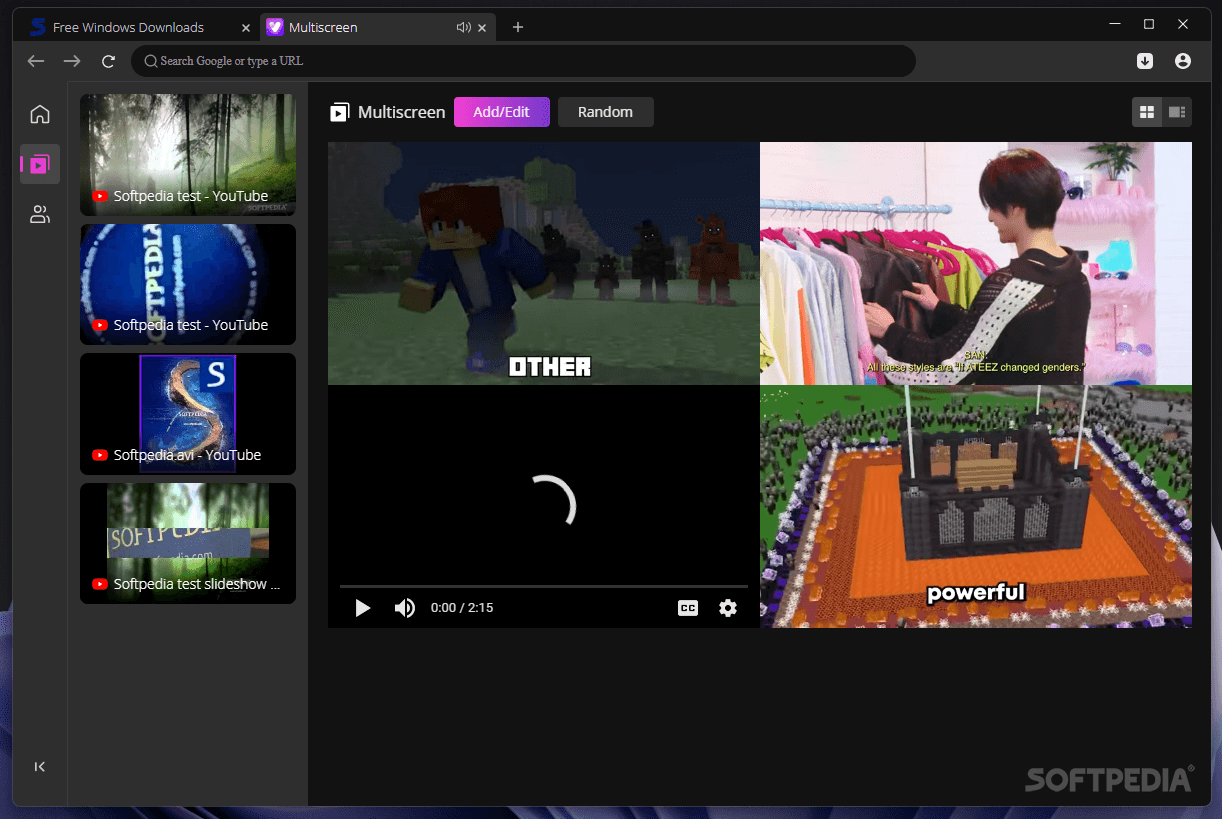Click YouTube icon on Softpedia.avi item
Viewport: 1222px width, 819px height.
(x=100, y=455)
